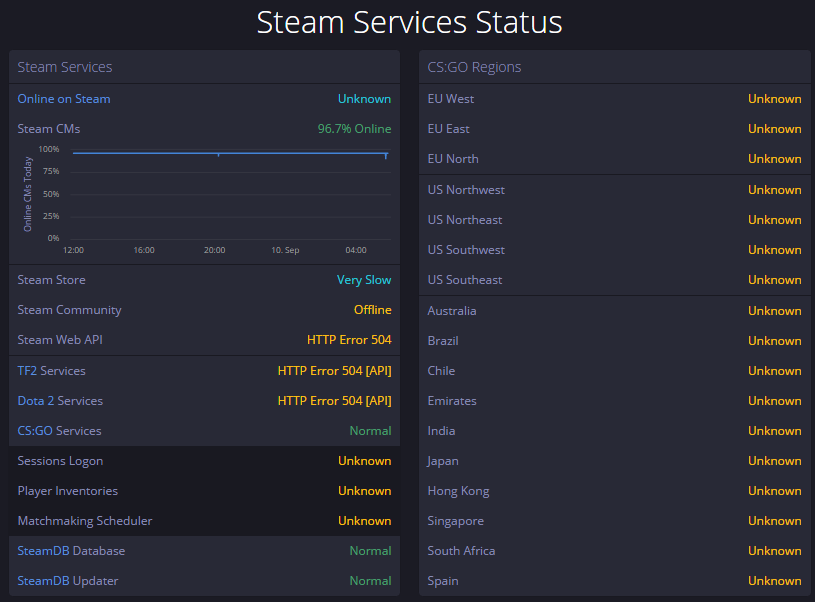The image size is (815, 602).
Task: Click the US Northeast region
Action: click(x=465, y=220)
